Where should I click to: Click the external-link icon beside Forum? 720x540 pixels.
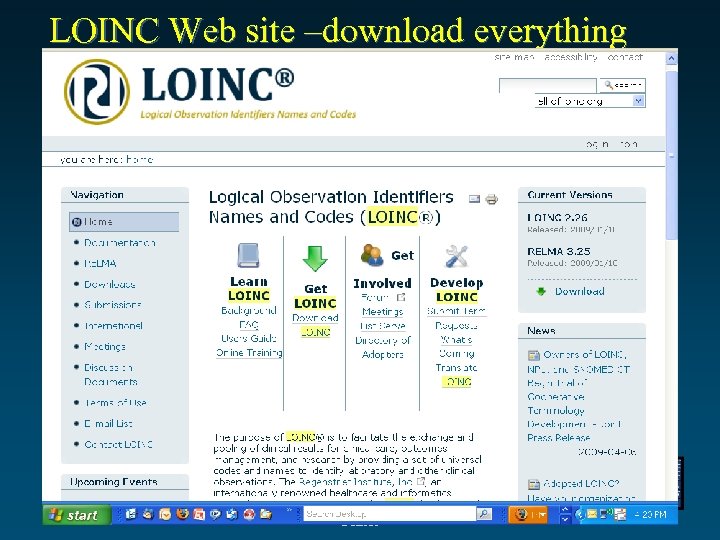tap(401, 297)
